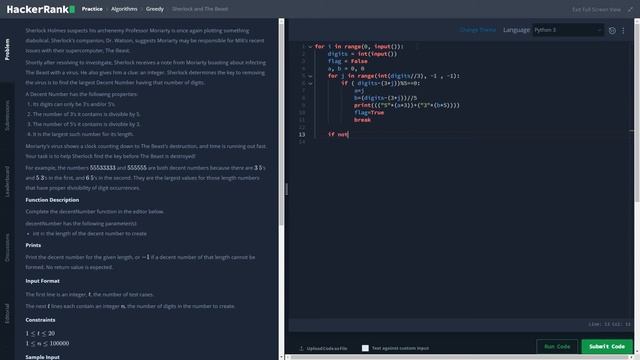Image resolution: width=640 pixels, height=360 pixels.
Task: Select the Discussions side tab
Action: point(7,247)
